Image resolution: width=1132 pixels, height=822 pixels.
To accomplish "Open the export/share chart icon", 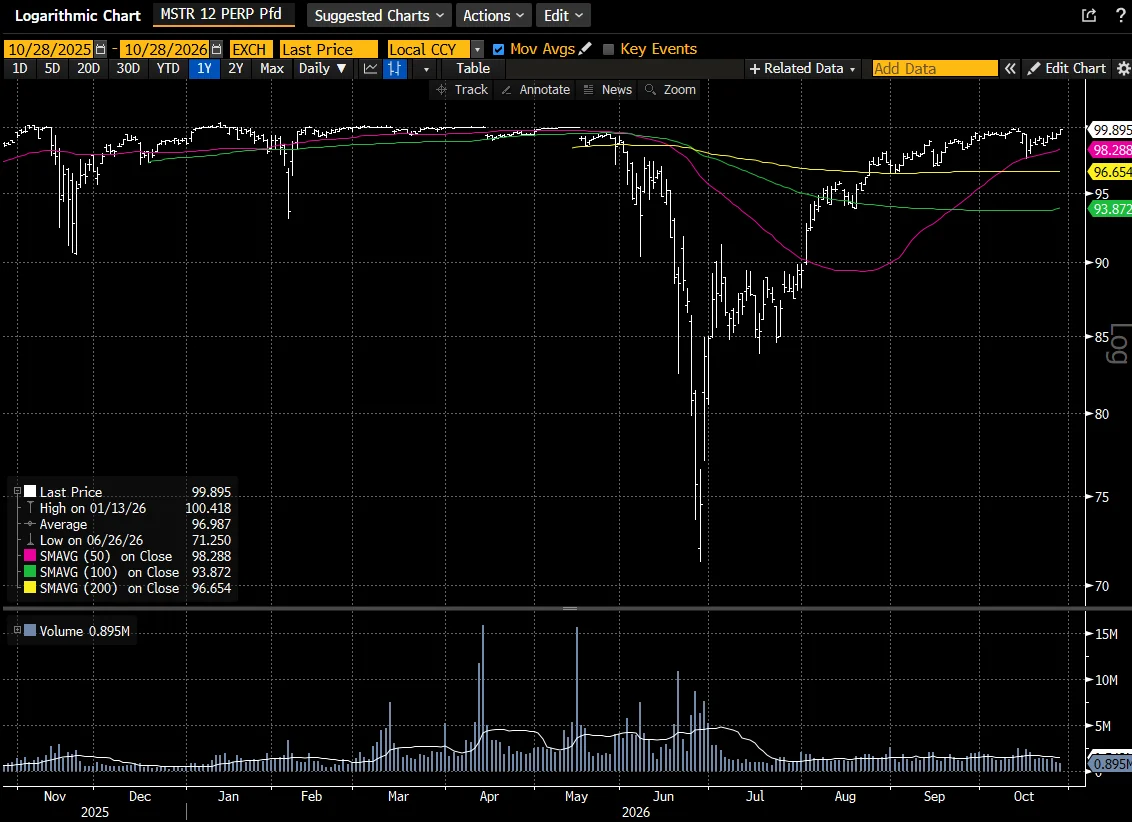I will [x=1089, y=15].
